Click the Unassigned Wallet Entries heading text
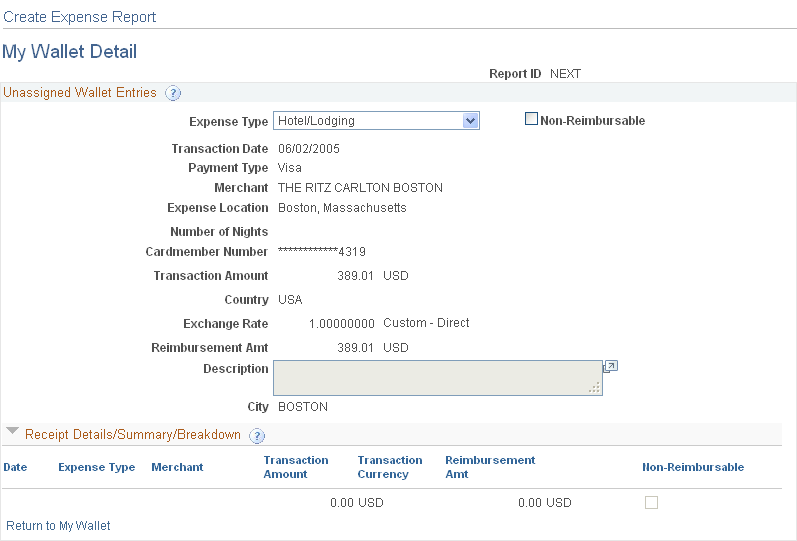Viewport: 797px width, 541px height. coord(80,93)
